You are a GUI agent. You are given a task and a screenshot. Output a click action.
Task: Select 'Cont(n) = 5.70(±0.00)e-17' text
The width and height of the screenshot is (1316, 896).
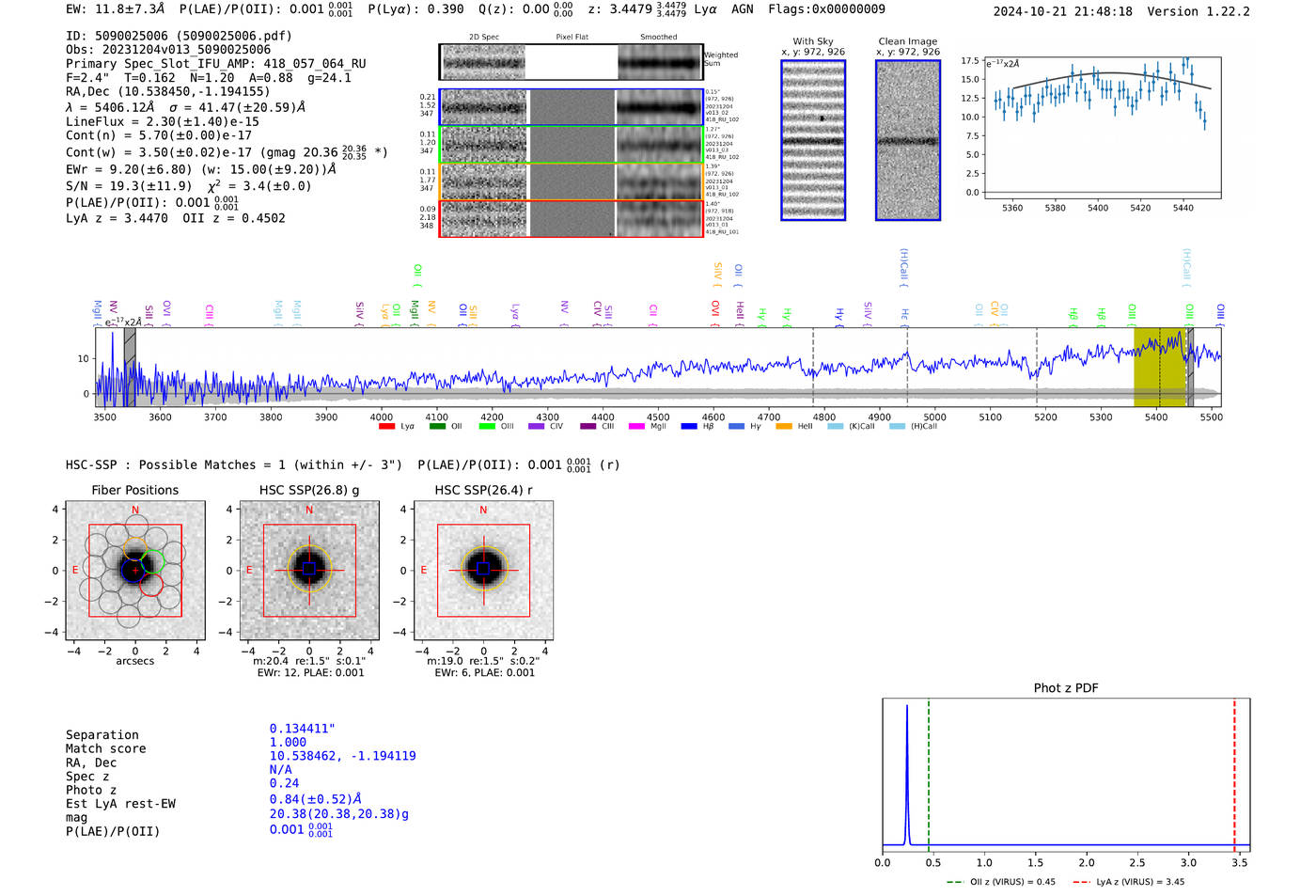[159, 135]
